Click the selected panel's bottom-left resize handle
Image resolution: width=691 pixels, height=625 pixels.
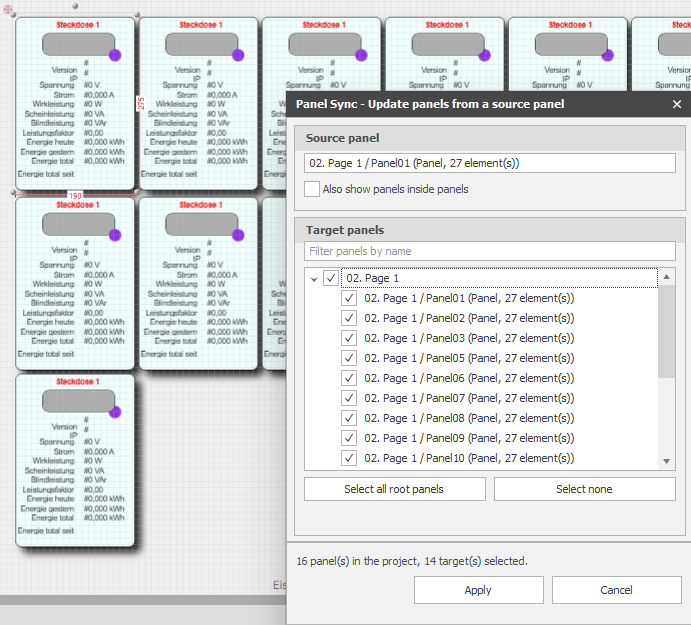pos(13,193)
